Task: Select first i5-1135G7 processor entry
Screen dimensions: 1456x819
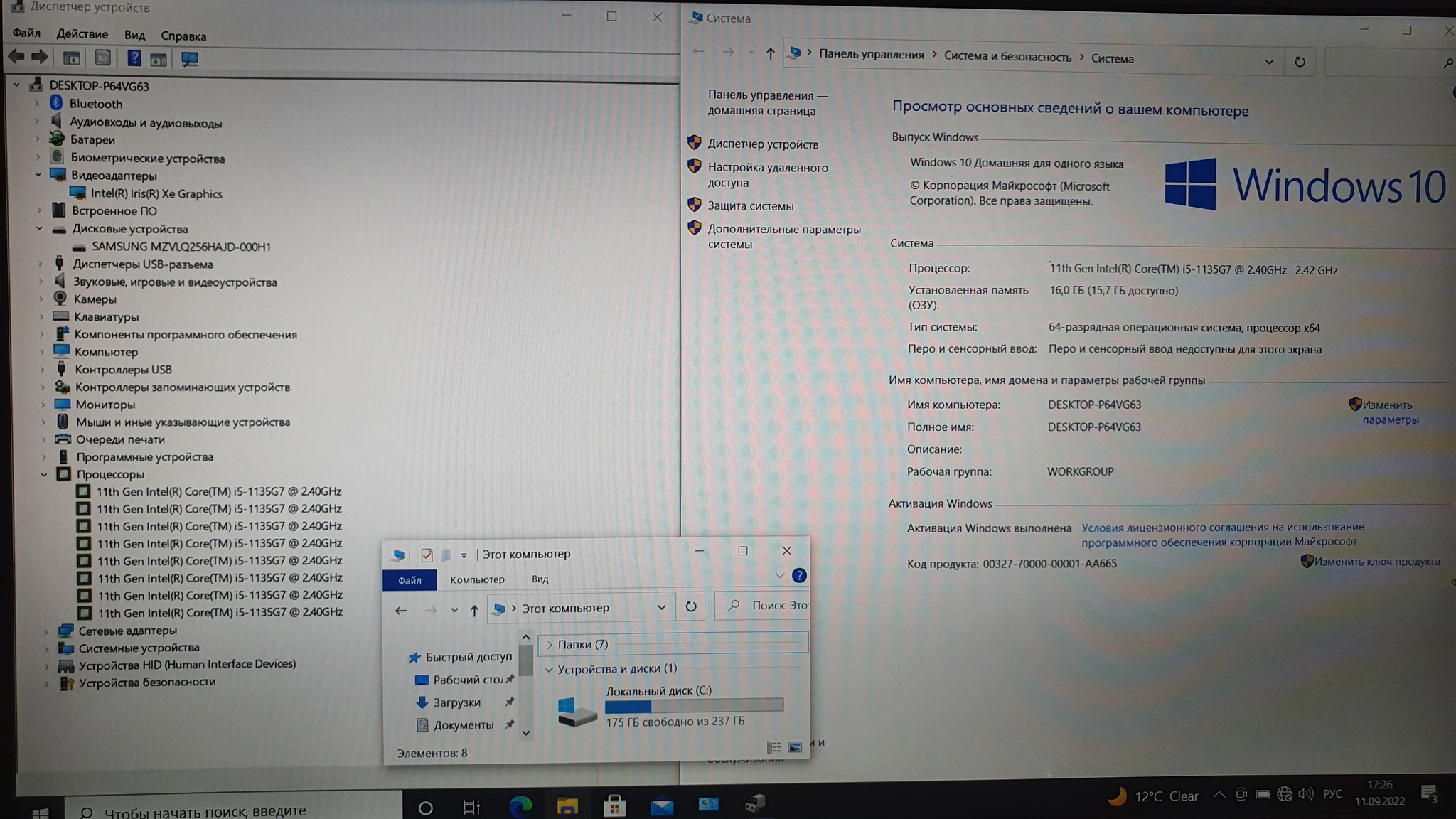Action: coord(219,491)
